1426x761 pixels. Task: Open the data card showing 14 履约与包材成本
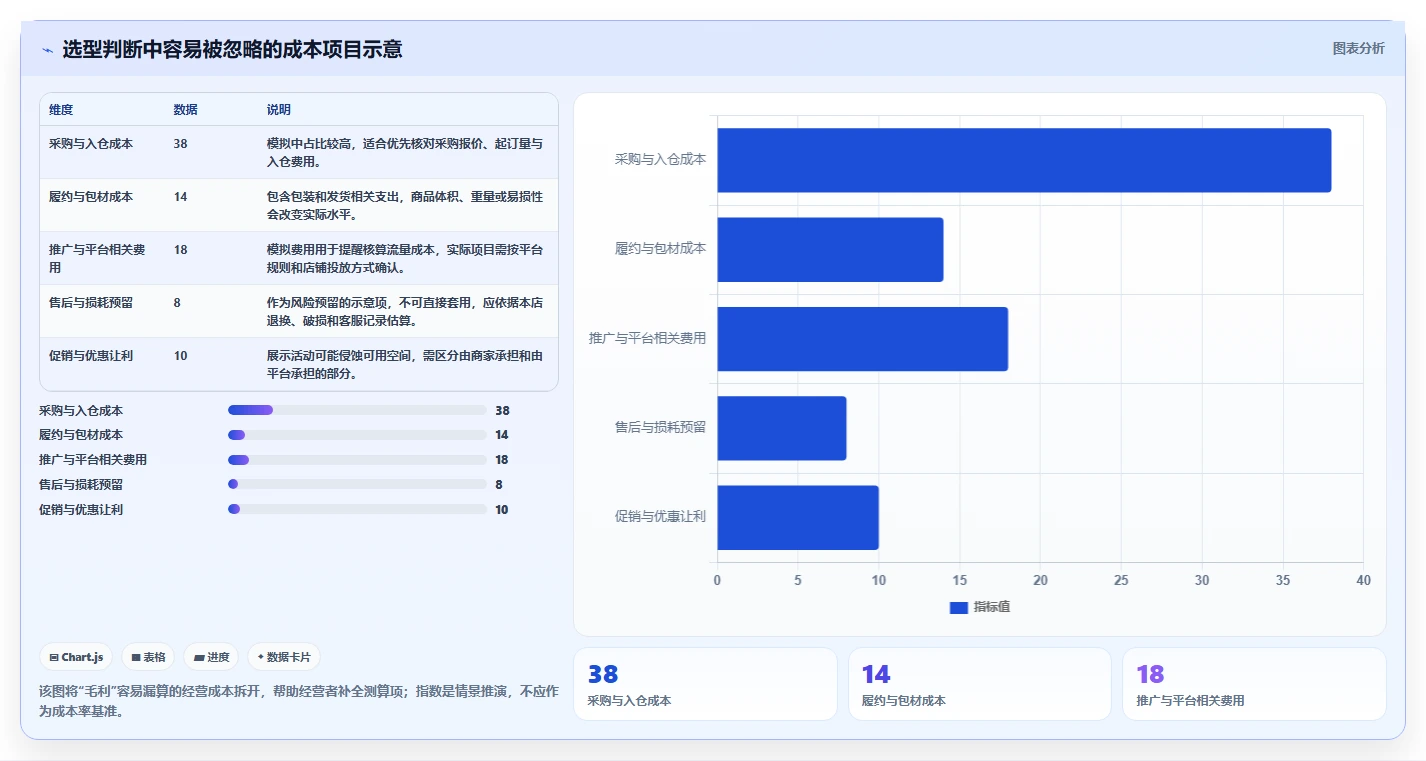pyautogui.click(x=980, y=684)
